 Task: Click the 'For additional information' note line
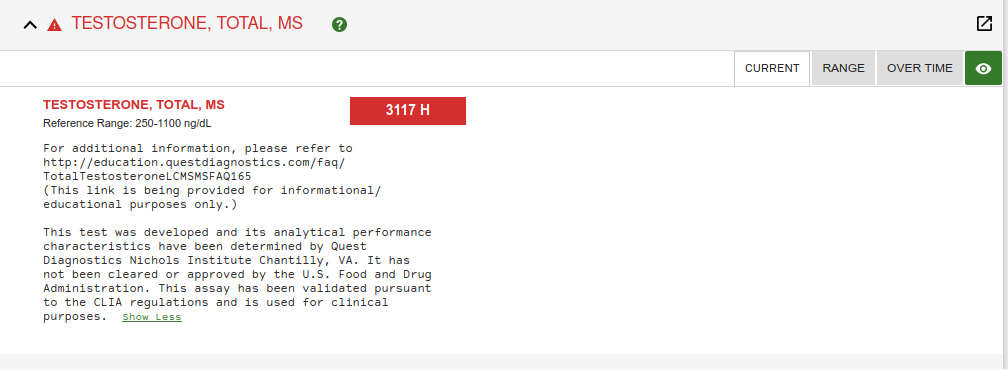coord(198,148)
